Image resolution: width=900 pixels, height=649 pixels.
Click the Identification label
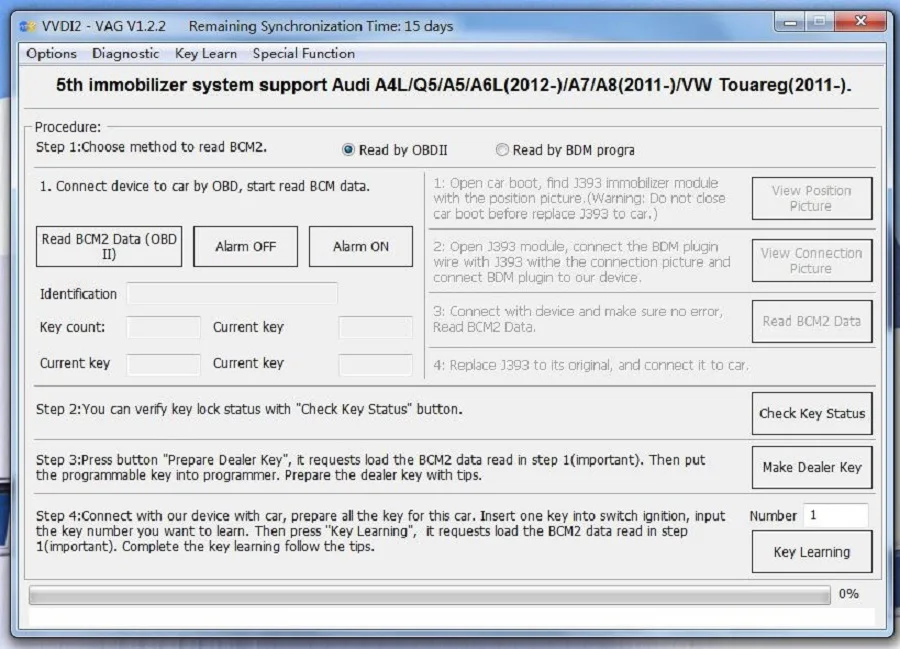click(x=78, y=294)
